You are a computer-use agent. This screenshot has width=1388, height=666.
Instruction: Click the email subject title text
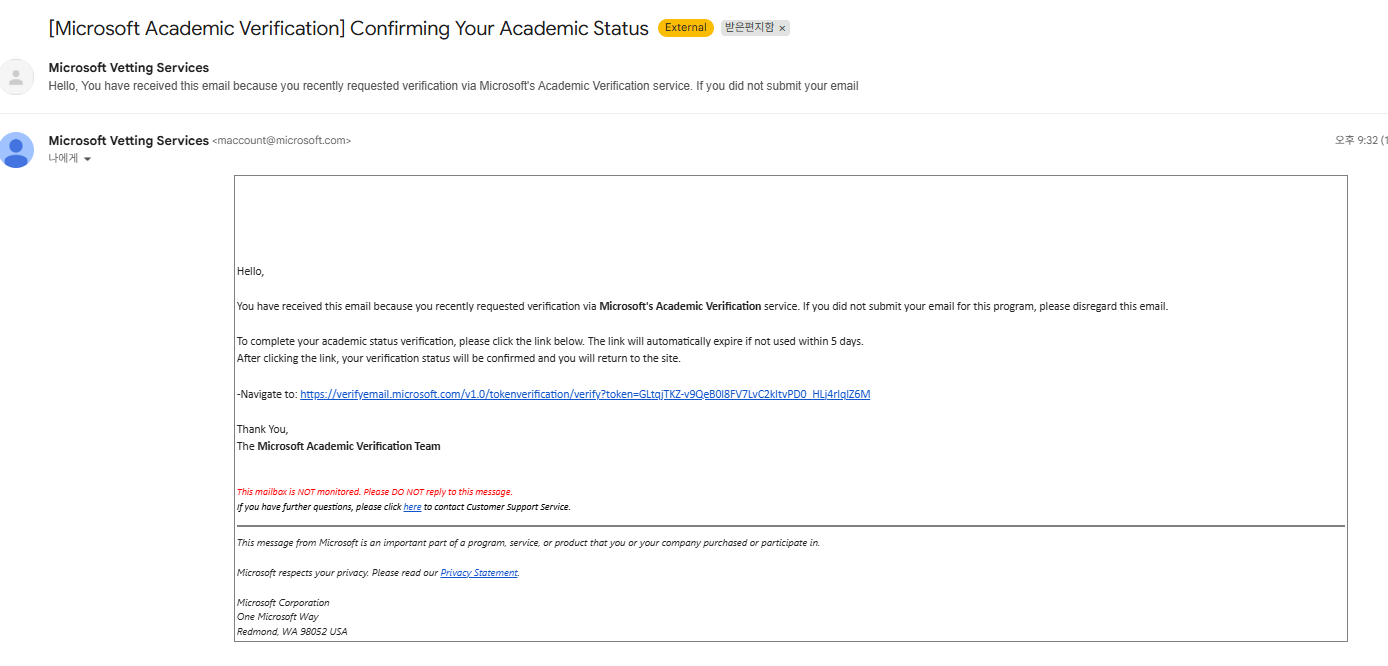pyautogui.click(x=348, y=28)
